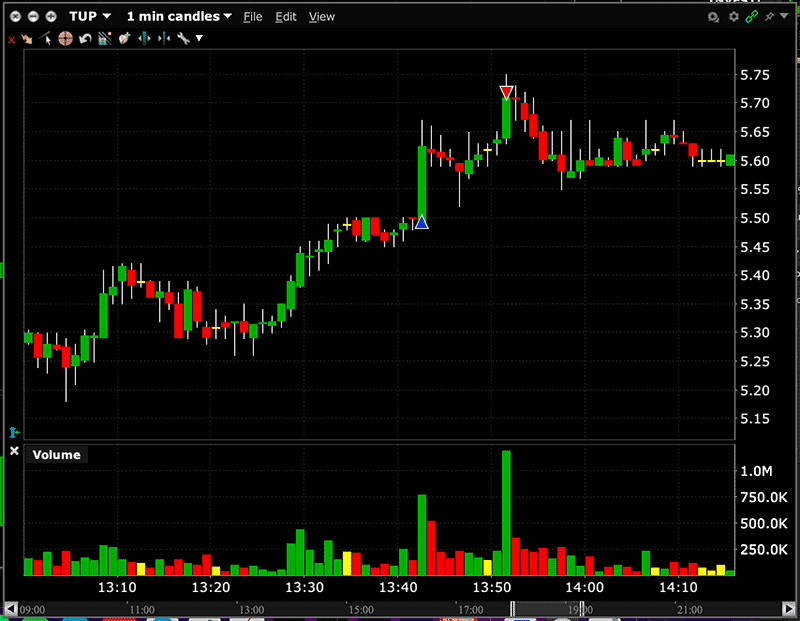Open the wrench configuration icon
Screen dimensions: 800x621
(183, 38)
